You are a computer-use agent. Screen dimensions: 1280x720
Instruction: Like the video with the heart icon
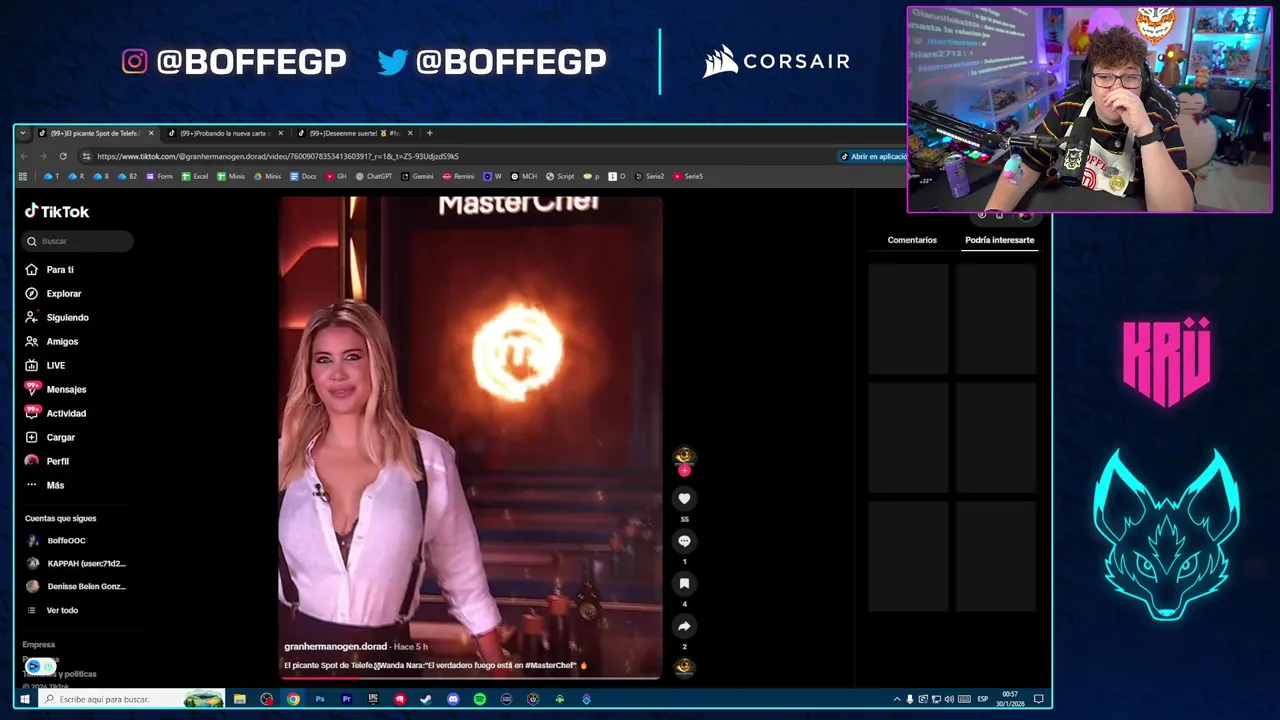pyautogui.click(x=684, y=498)
